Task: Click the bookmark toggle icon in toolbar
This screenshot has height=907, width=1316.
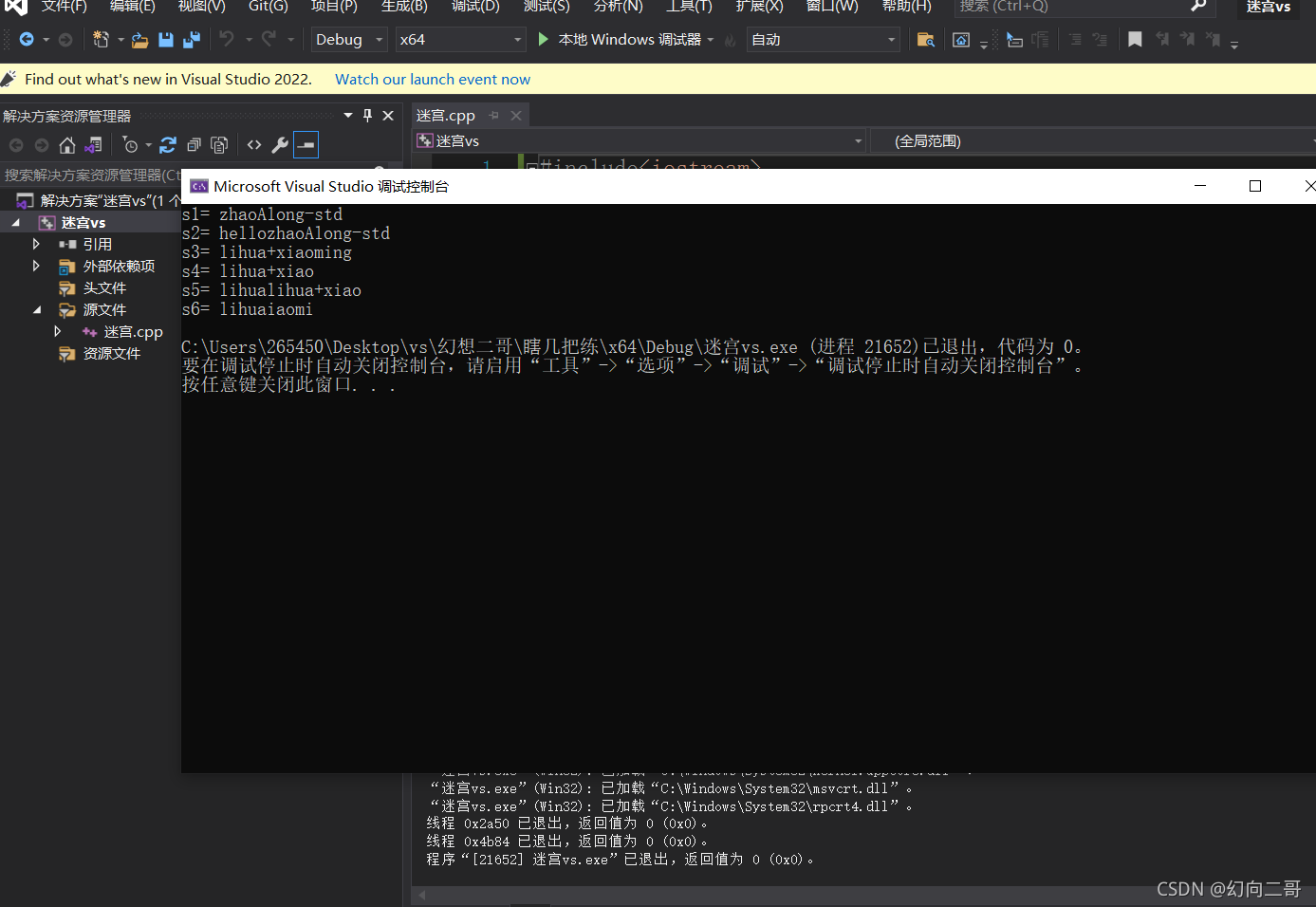Action: (1135, 40)
